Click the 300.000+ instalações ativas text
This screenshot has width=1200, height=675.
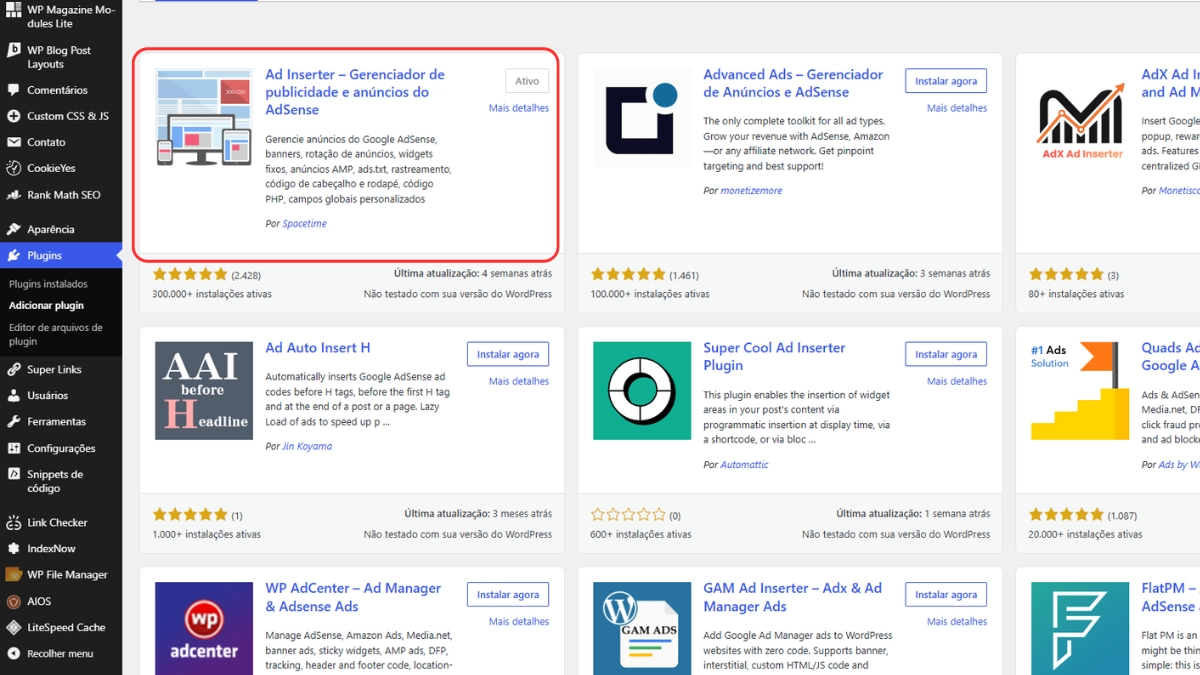coord(212,294)
